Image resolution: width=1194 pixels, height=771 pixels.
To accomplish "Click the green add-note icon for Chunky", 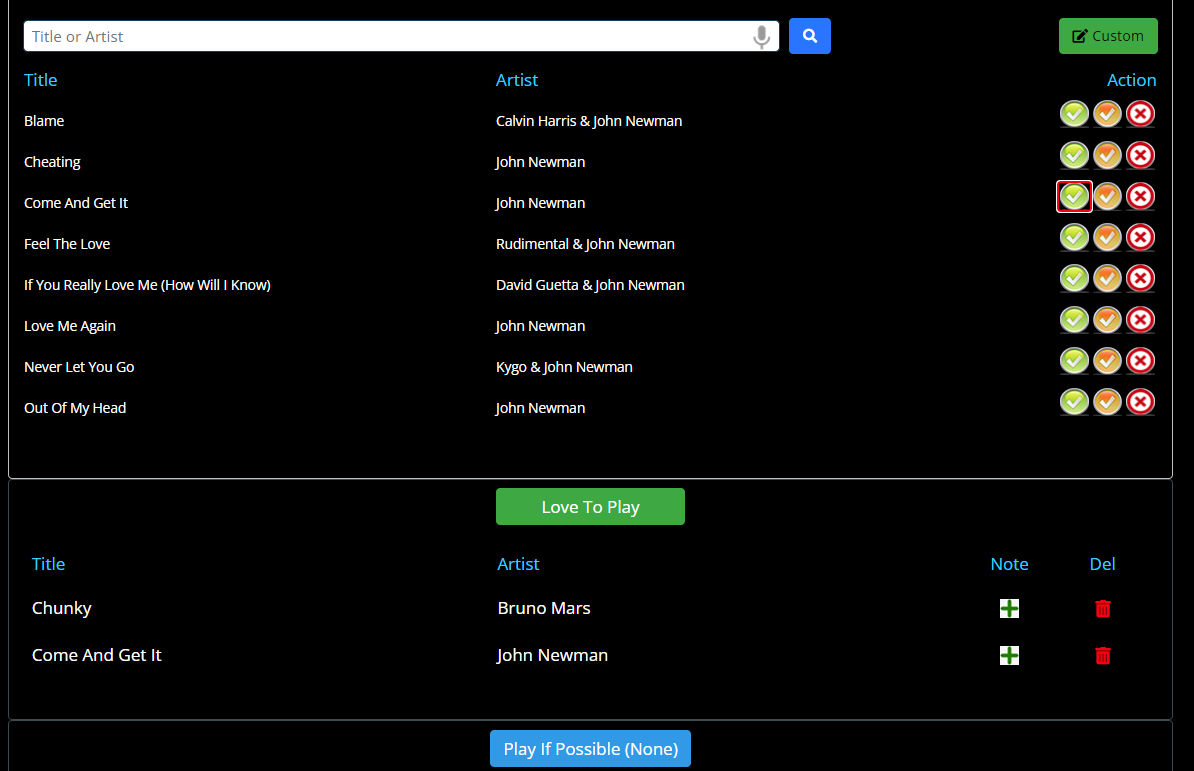I will (x=1009, y=608).
